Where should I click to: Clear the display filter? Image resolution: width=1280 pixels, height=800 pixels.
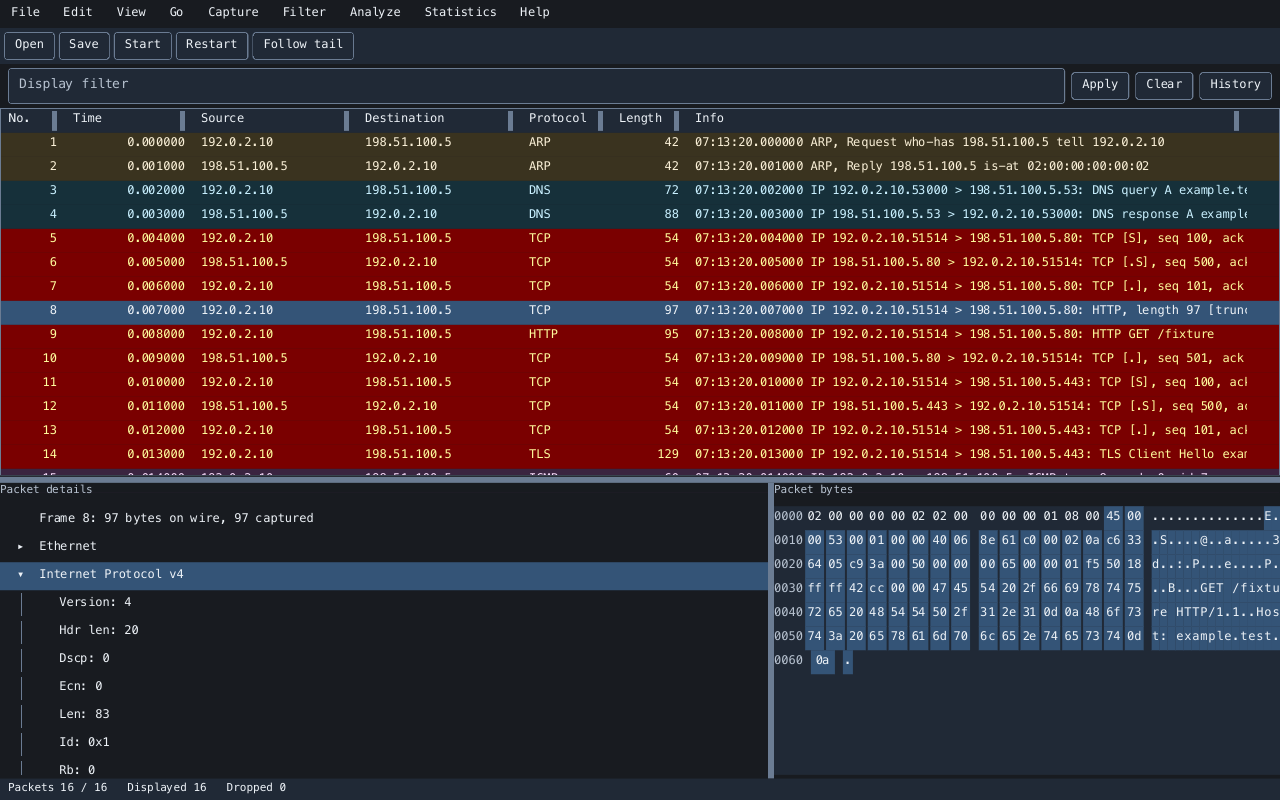coord(1164,85)
